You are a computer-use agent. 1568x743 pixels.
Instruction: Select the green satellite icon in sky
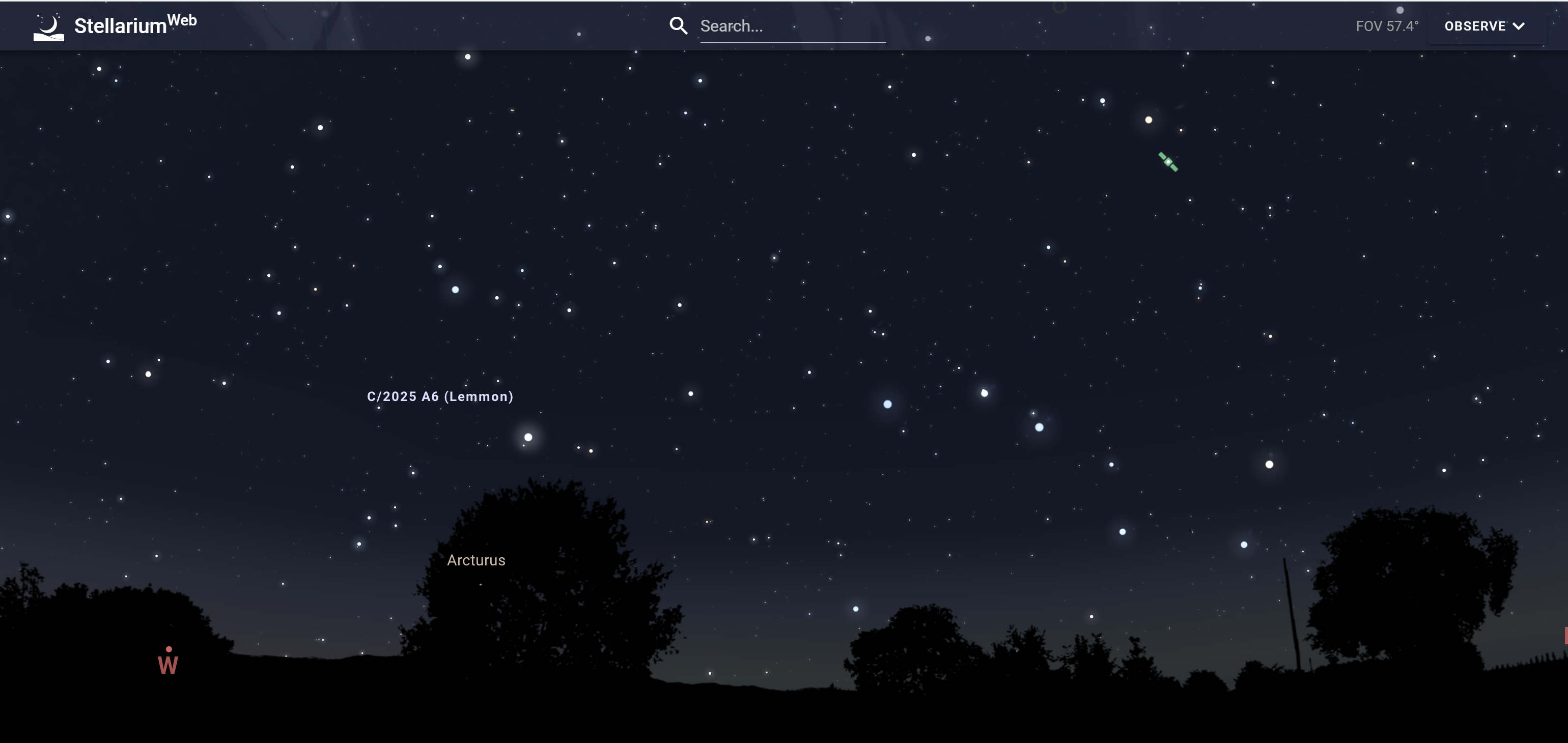point(1167,162)
